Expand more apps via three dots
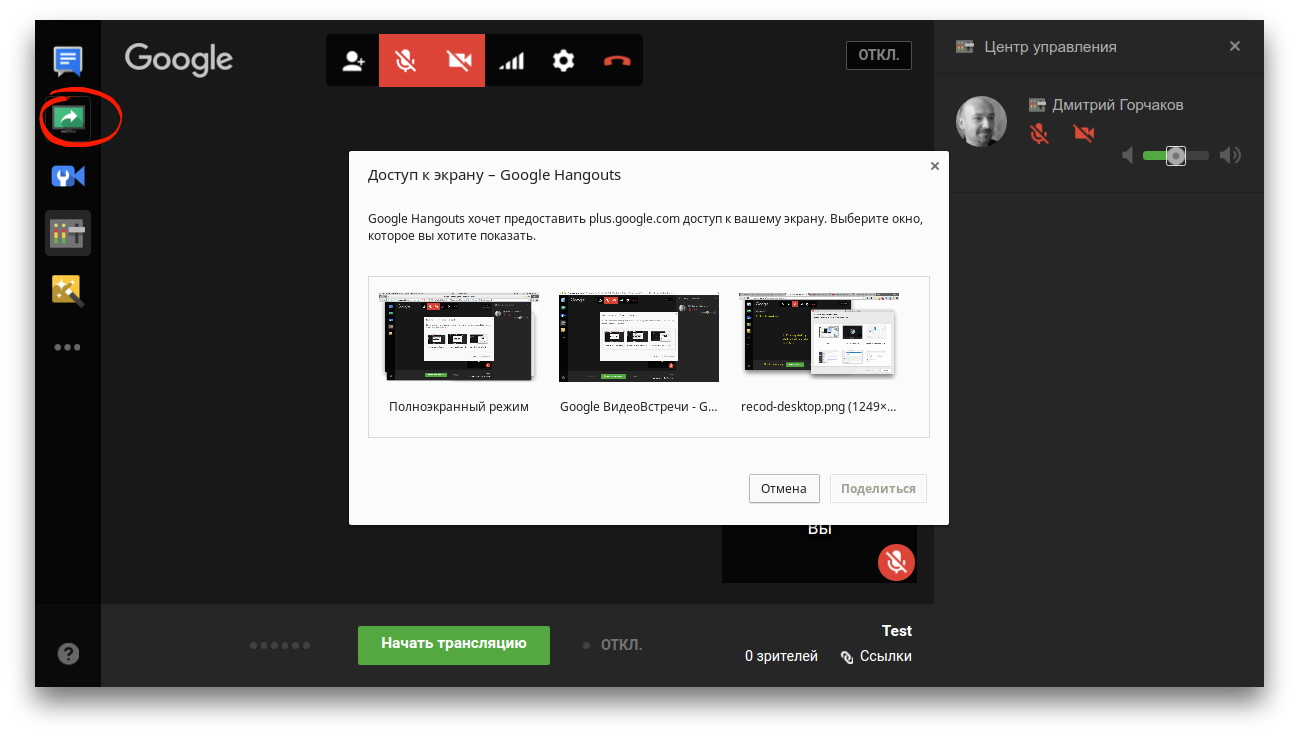 pos(68,348)
